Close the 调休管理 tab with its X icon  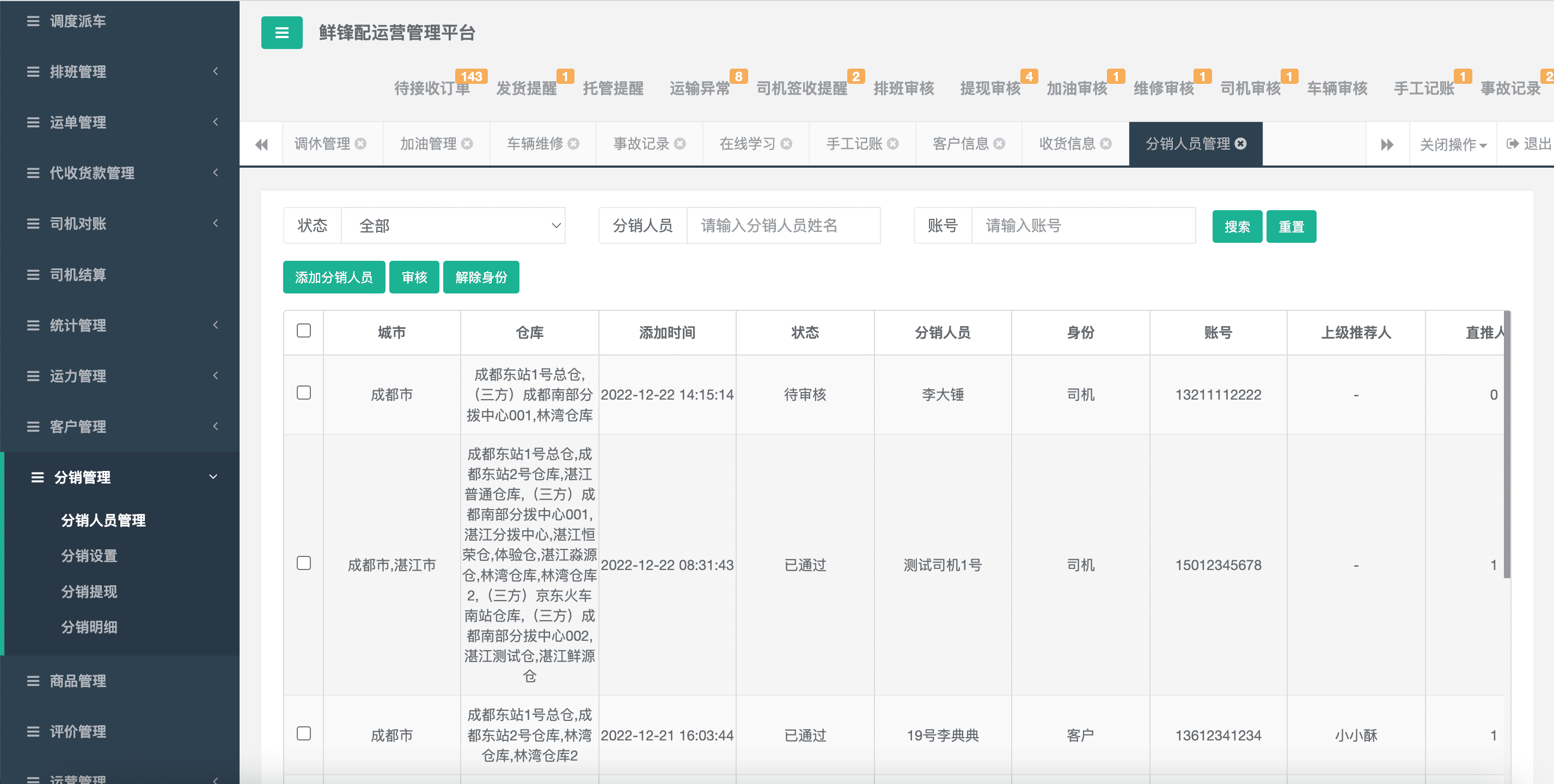click(x=361, y=144)
